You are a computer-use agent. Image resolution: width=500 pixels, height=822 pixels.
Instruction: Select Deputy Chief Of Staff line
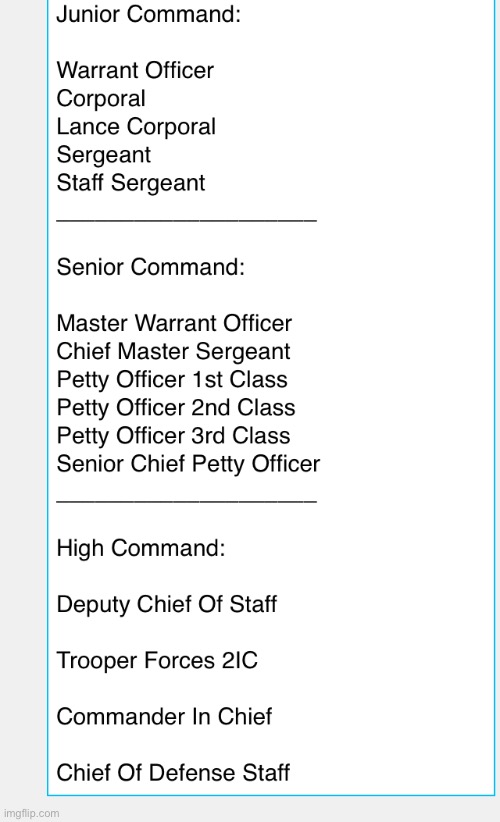pos(166,604)
